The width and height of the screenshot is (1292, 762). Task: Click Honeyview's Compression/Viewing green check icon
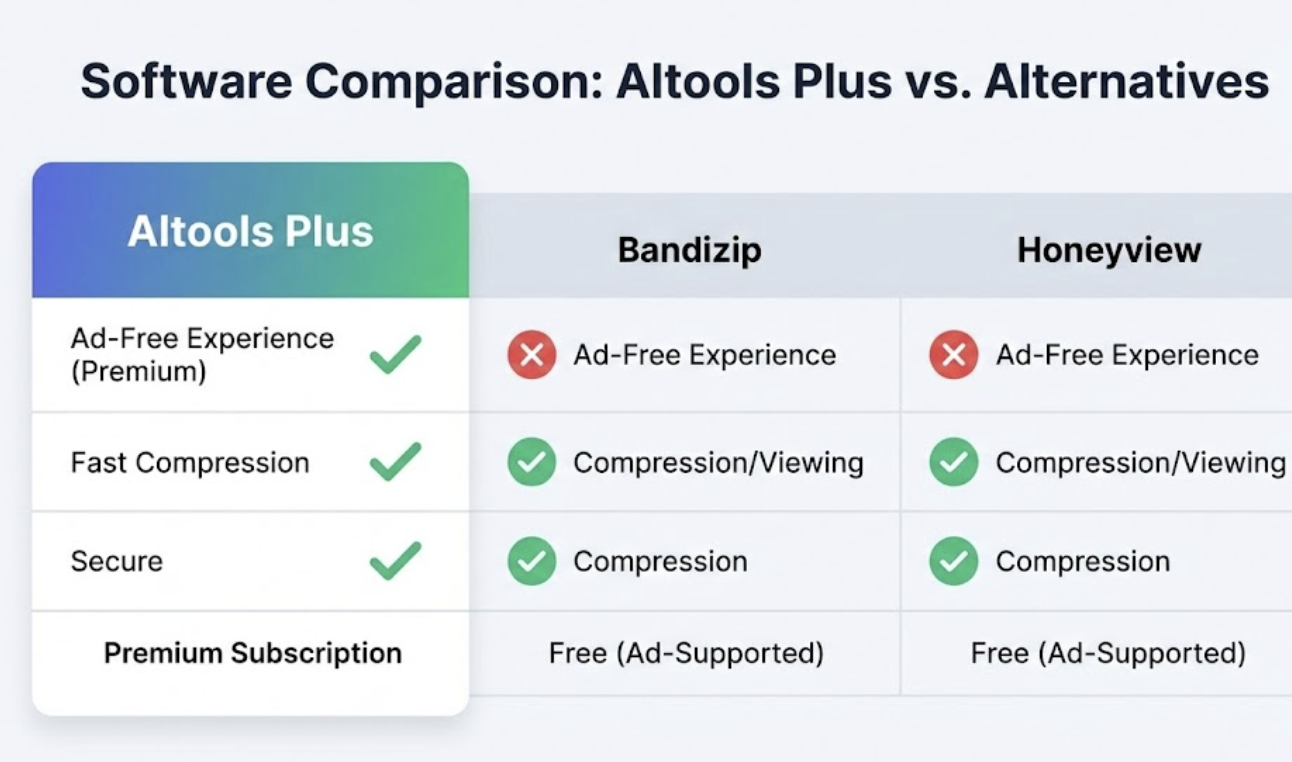pos(953,462)
